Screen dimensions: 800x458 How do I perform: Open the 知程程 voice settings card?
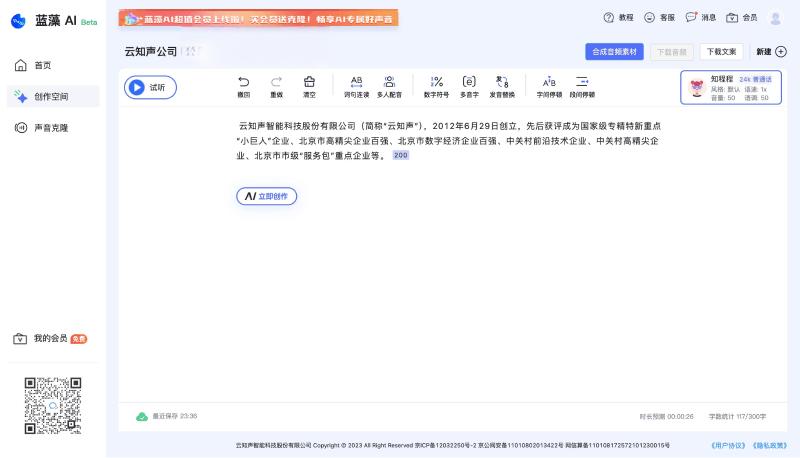(730, 88)
